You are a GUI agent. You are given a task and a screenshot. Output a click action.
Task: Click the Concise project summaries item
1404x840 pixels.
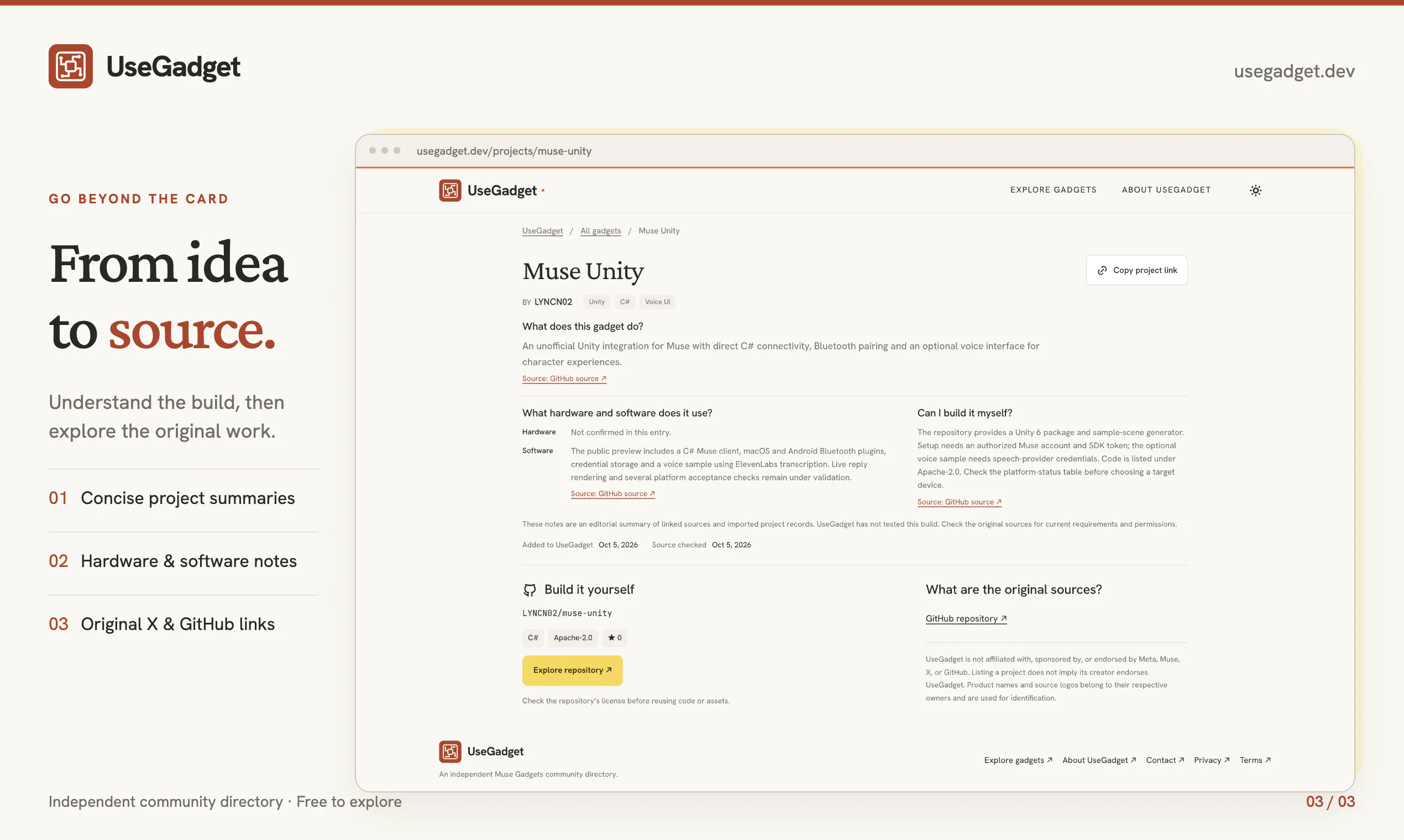[171, 498]
